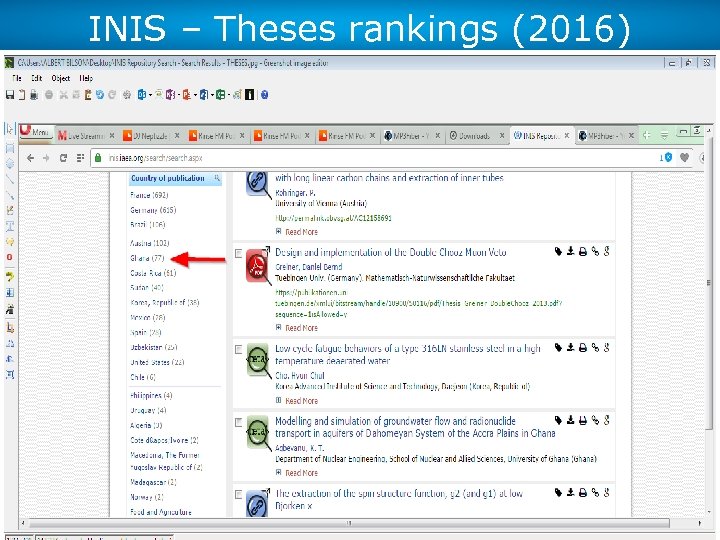
Task: Click the heart bookmark icon in address bar
Action: coord(684,158)
